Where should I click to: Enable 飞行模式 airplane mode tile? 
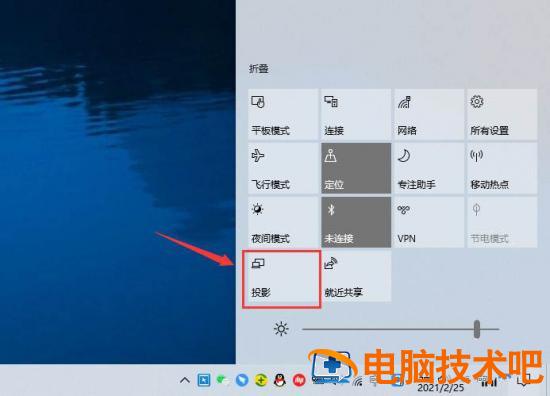coord(283,168)
